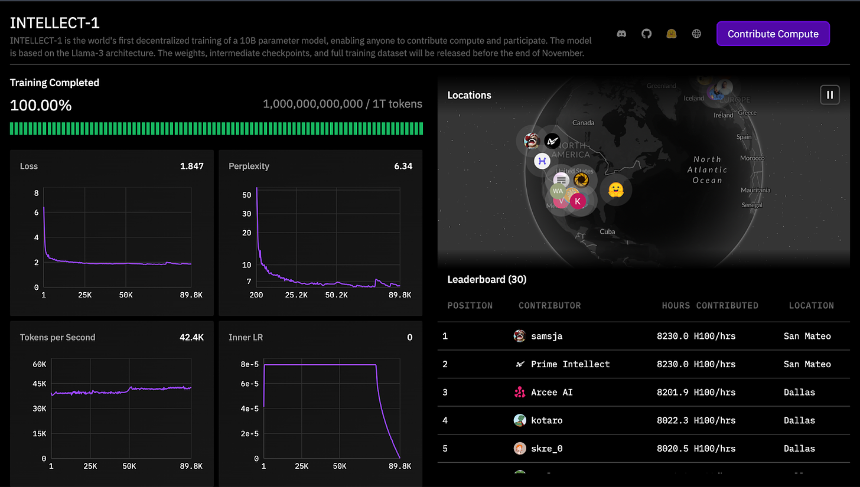Open the Hugging Face icon in header

pyautogui.click(x=671, y=34)
